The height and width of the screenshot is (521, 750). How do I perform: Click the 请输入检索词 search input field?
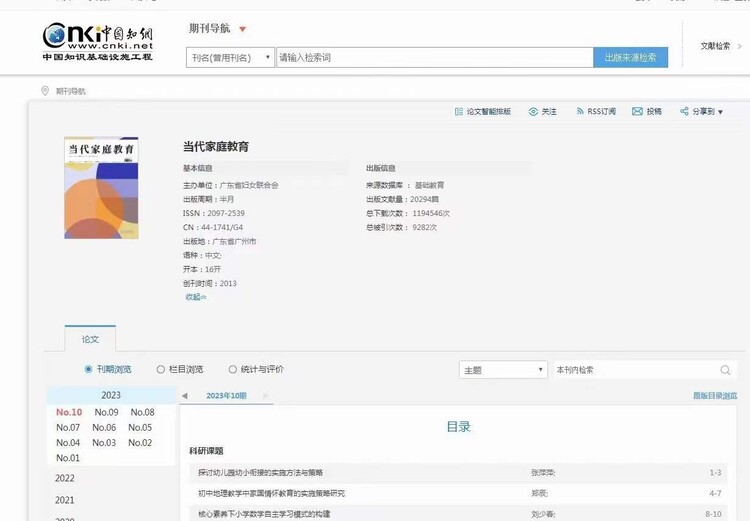433,58
